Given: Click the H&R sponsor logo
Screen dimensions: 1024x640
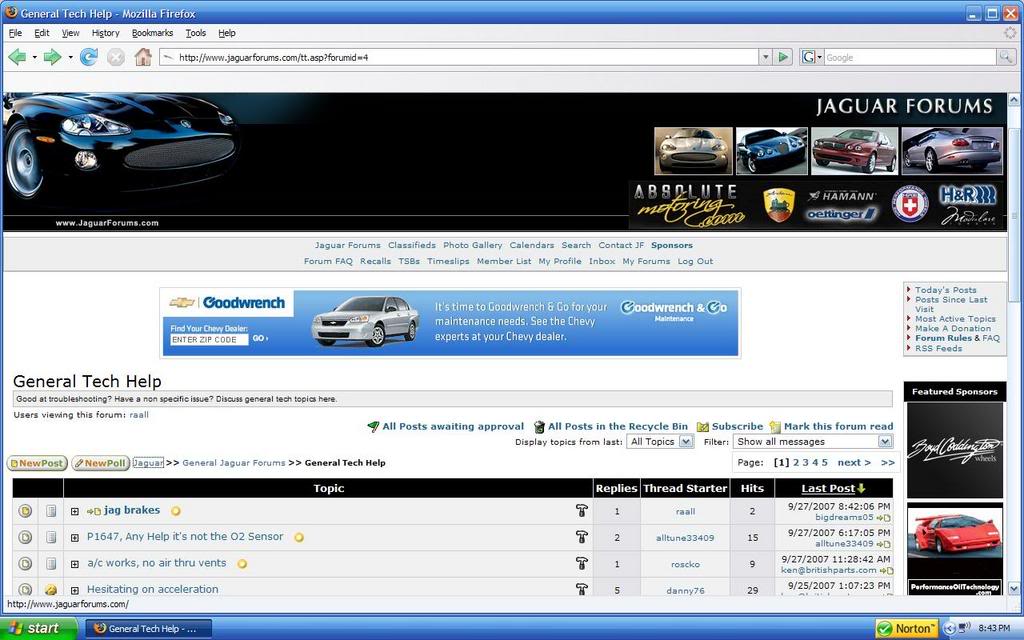Looking at the screenshot, I should pyautogui.click(x=968, y=195).
